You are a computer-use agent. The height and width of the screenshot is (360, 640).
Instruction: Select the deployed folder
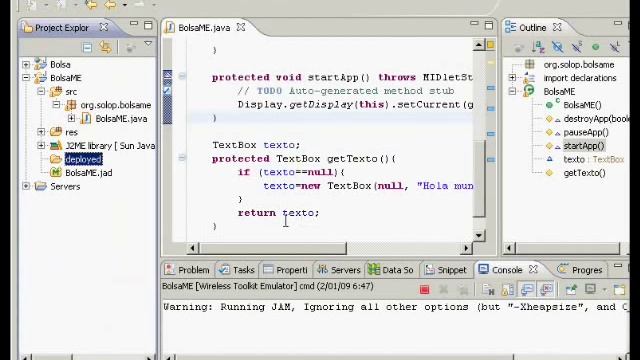[83, 159]
